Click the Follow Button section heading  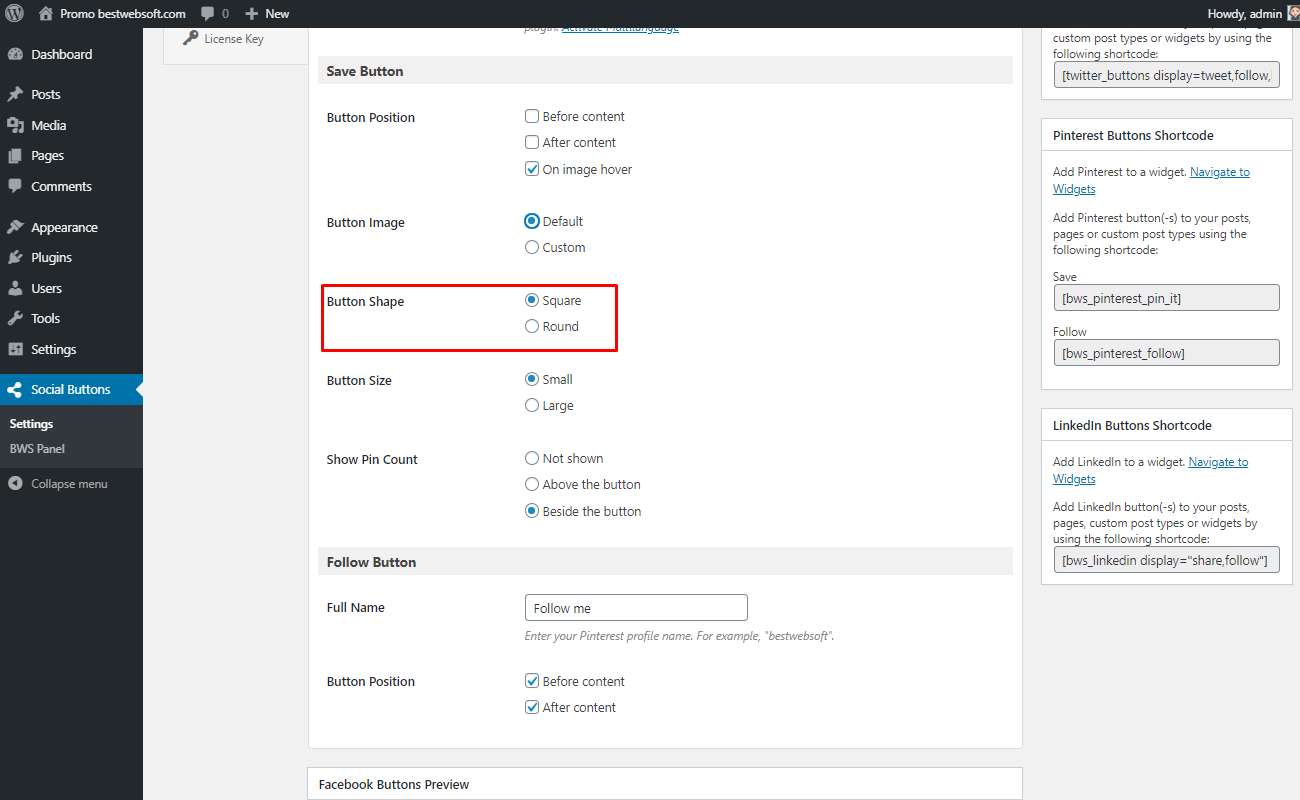pos(371,562)
